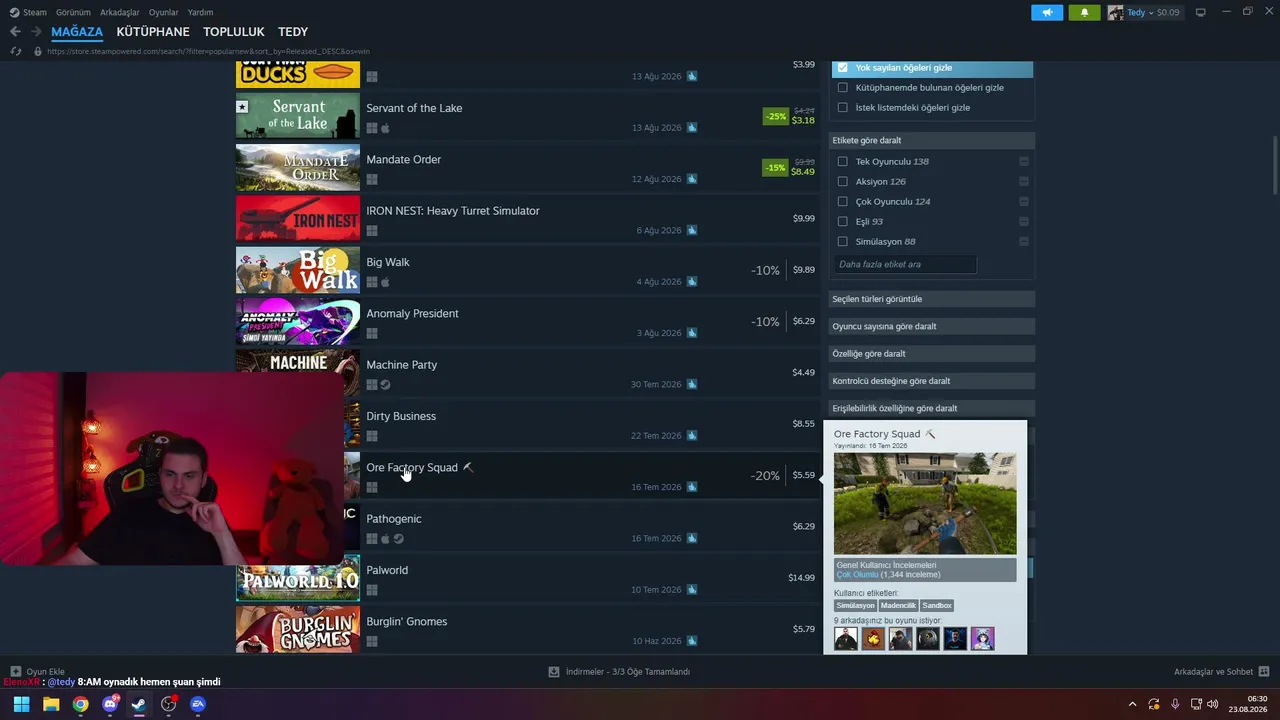Click the 'Daha fazla etiket ara' search field
This screenshot has width=1280, height=720.
[905, 265]
